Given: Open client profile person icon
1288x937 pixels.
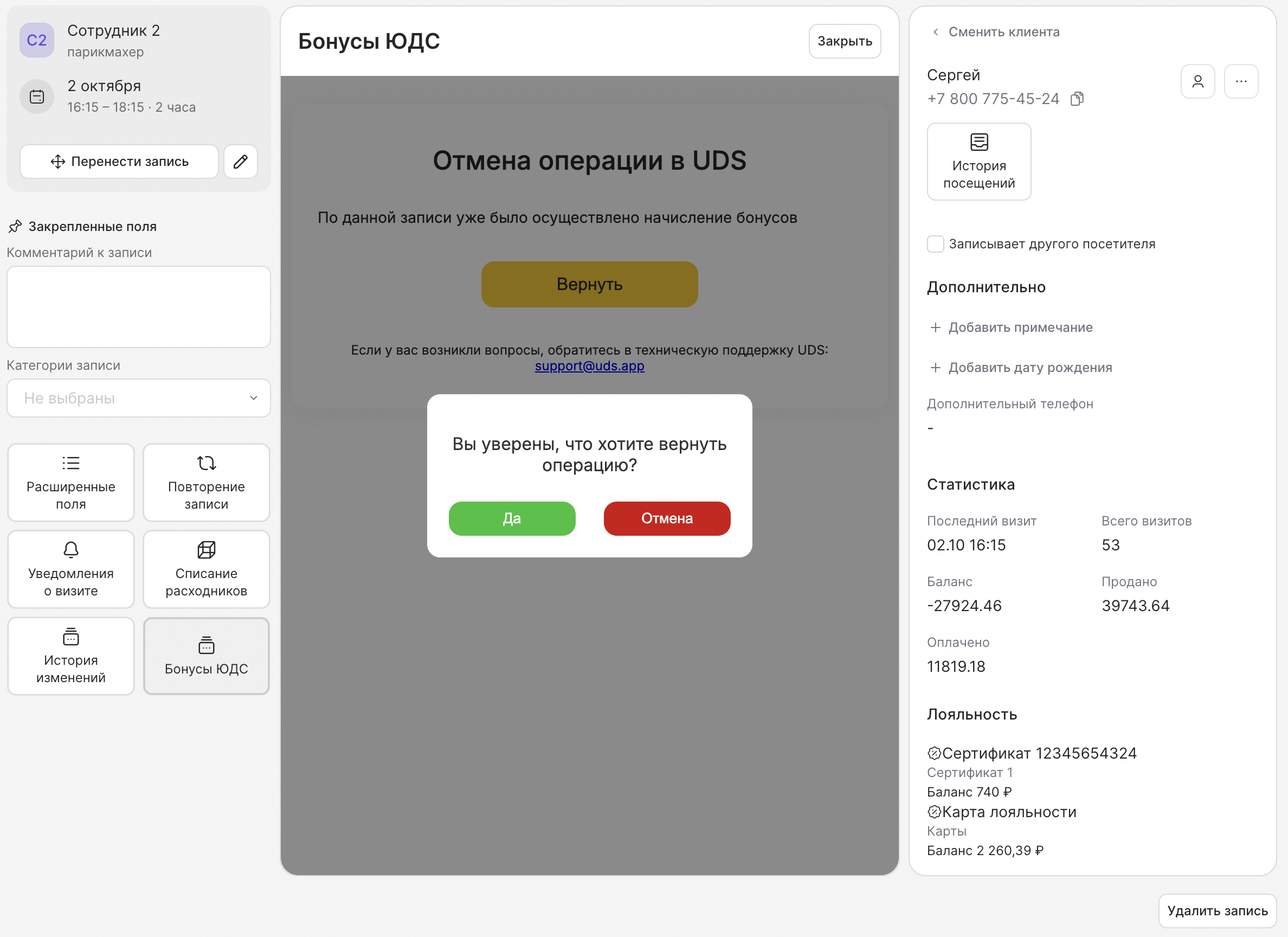Looking at the screenshot, I should 1197,81.
